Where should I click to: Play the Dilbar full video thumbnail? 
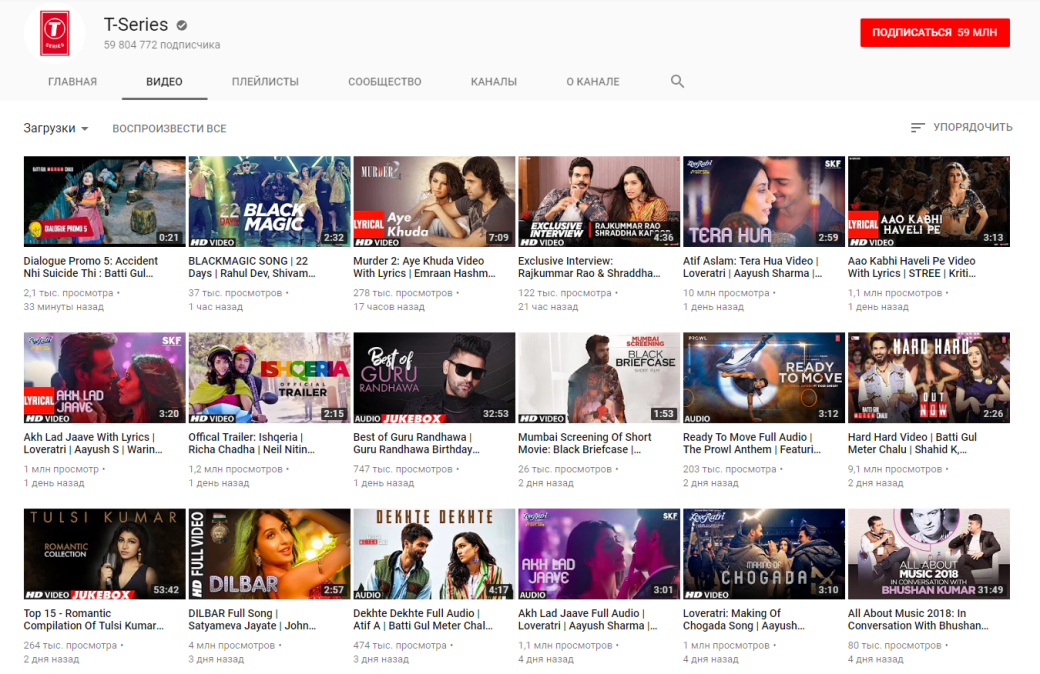[x=269, y=554]
